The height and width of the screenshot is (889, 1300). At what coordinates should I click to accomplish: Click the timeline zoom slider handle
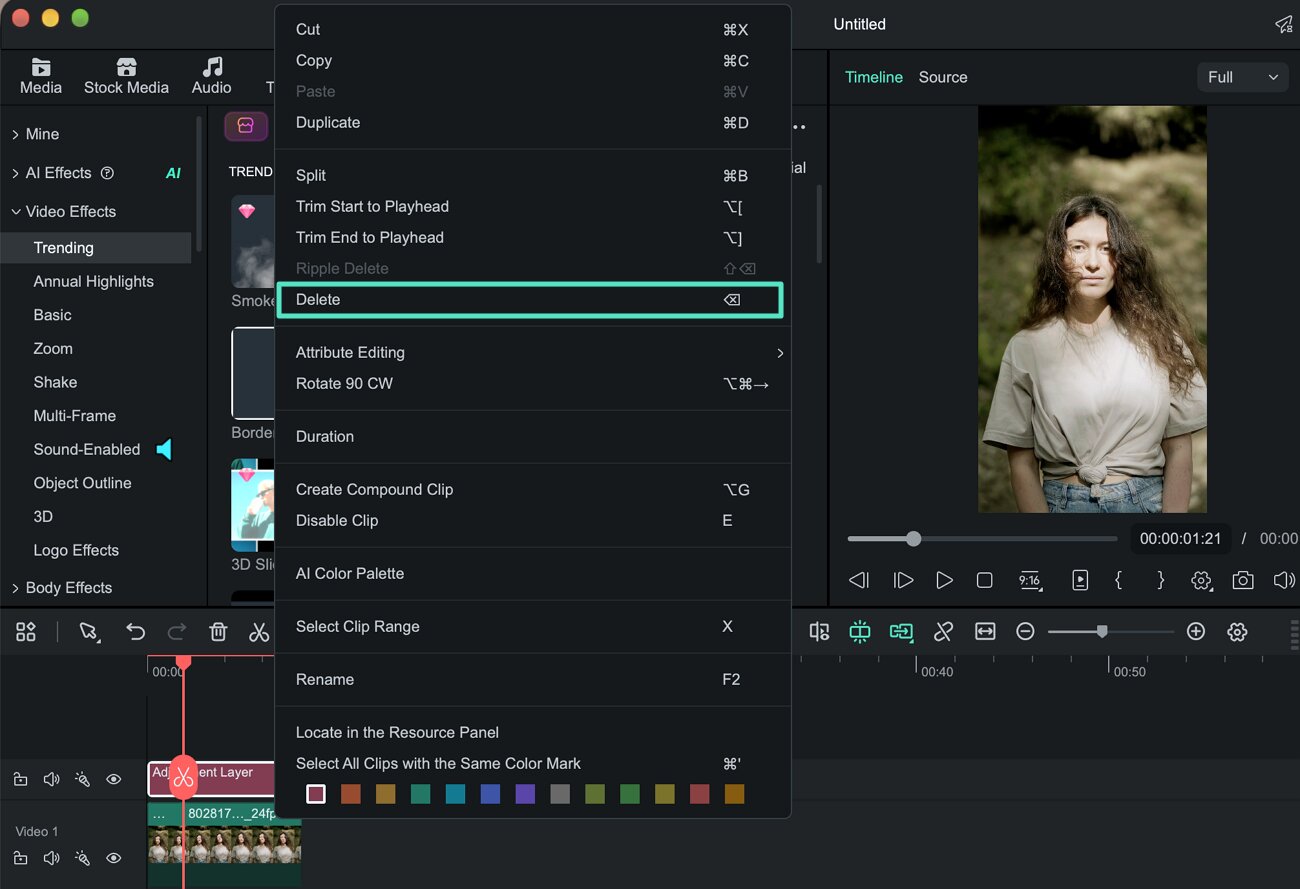pyautogui.click(x=1101, y=632)
